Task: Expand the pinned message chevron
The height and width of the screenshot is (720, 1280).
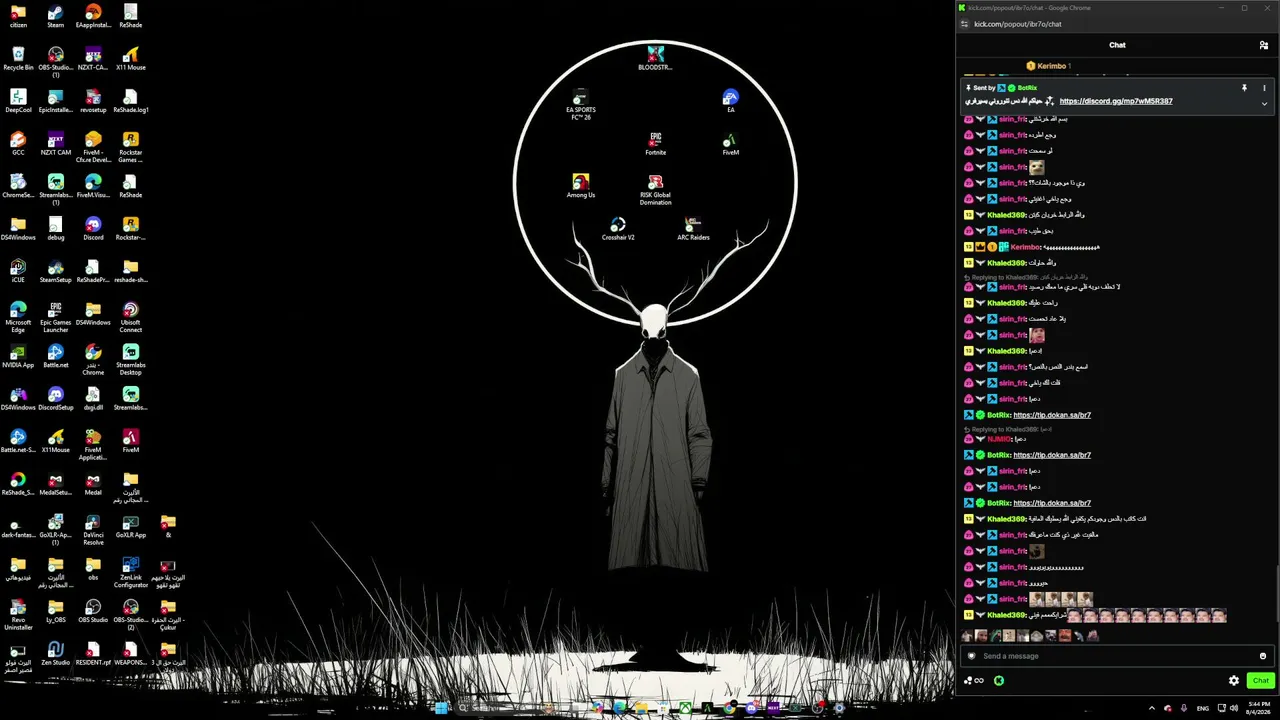Action: coord(1264,103)
